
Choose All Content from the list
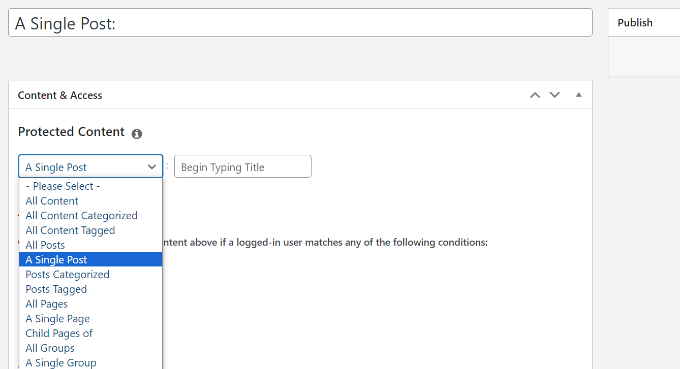pos(91,201)
